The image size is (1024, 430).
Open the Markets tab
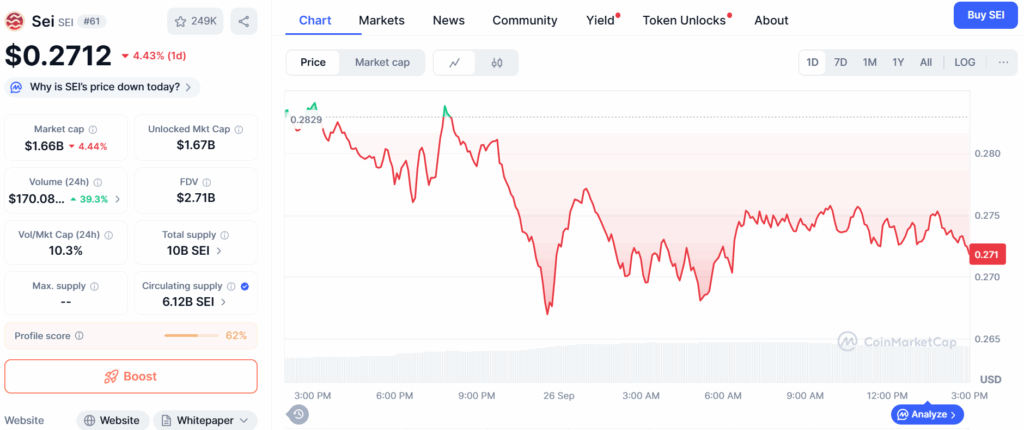tap(382, 20)
